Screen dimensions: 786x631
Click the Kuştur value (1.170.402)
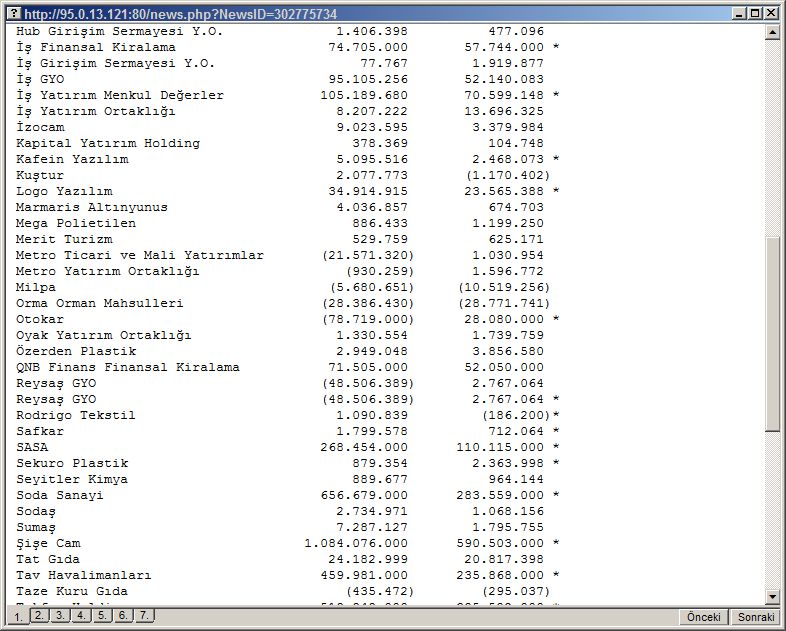(508, 175)
